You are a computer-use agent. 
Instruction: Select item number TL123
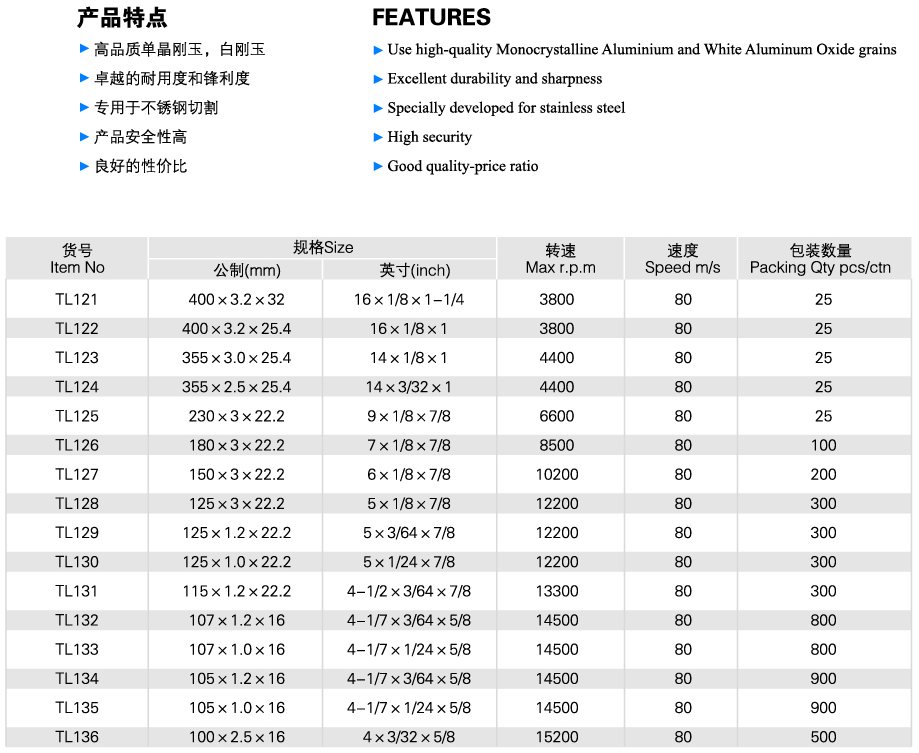(x=77, y=358)
